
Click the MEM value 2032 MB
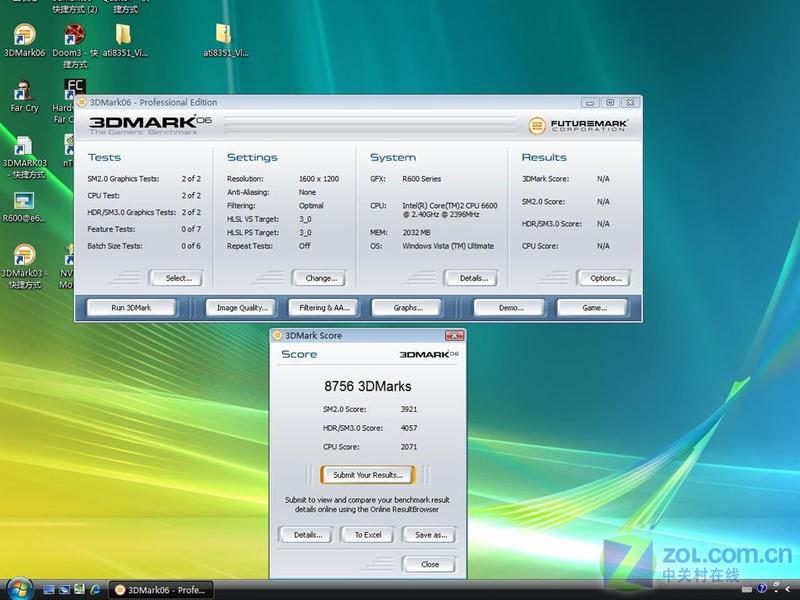416,233
